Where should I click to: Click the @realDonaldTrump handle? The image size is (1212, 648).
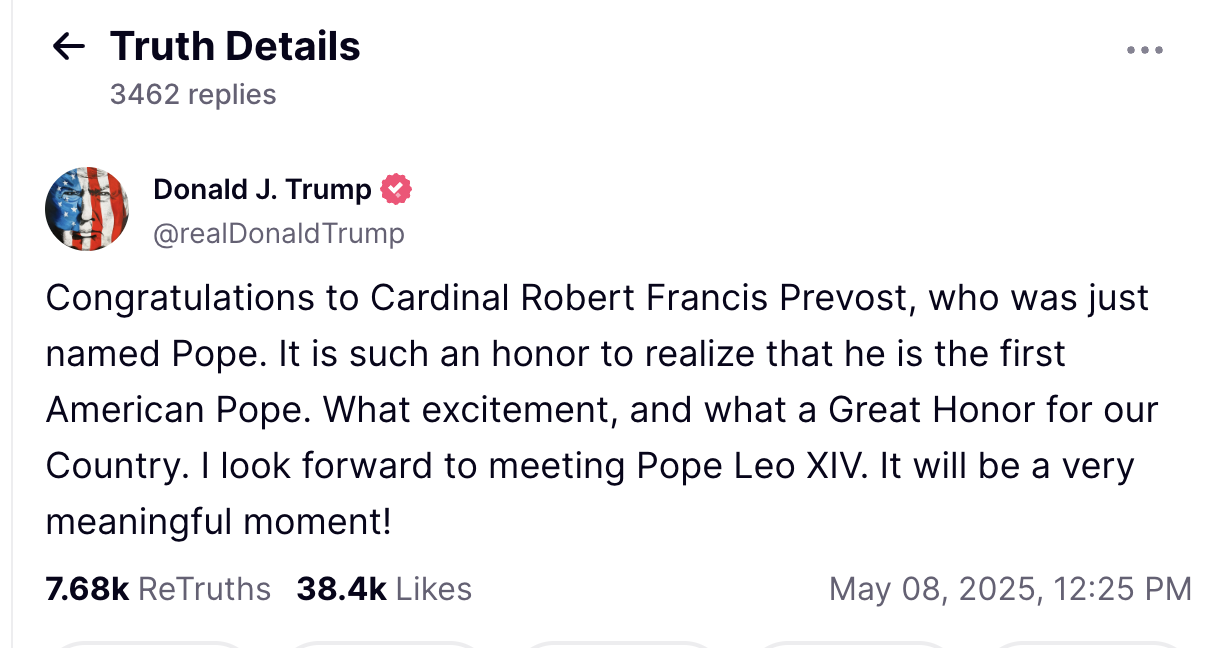pyautogui.click(x=278, y=234)
